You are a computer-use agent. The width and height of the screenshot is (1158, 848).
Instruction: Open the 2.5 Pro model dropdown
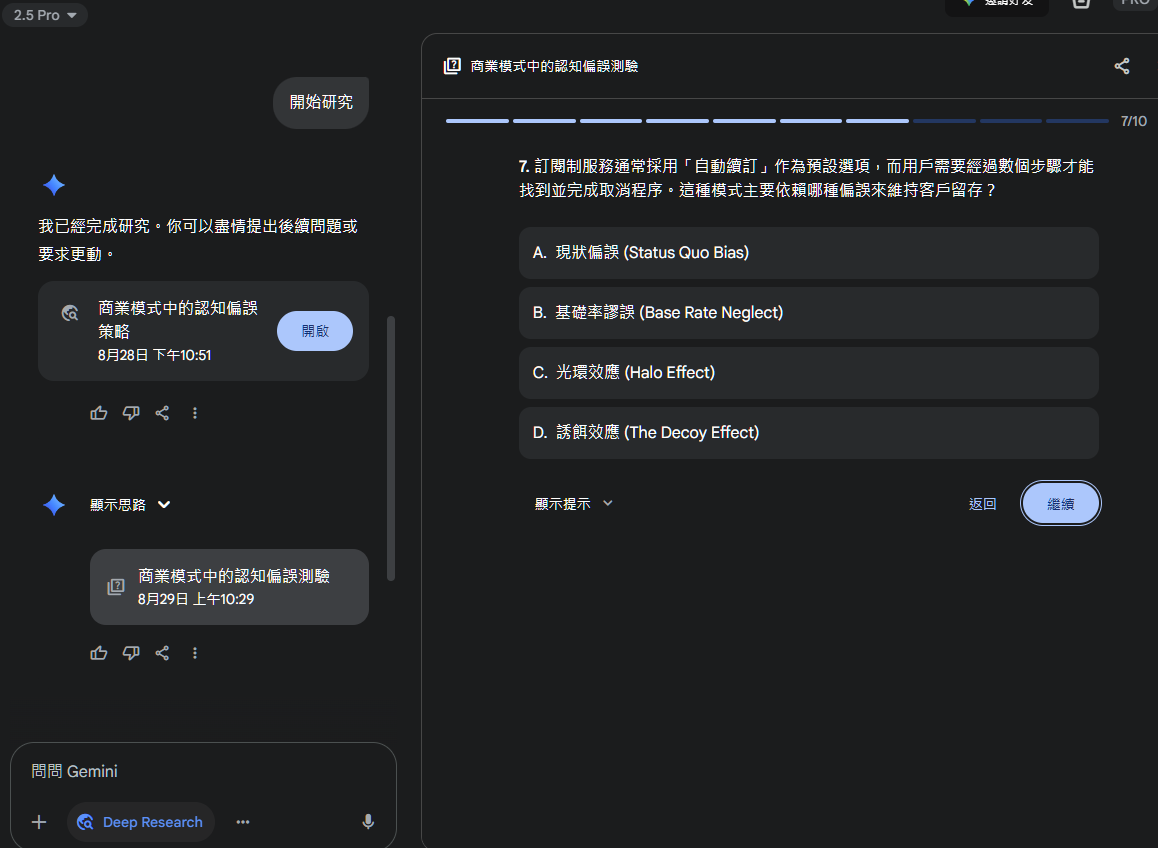[x=45, y=15]
